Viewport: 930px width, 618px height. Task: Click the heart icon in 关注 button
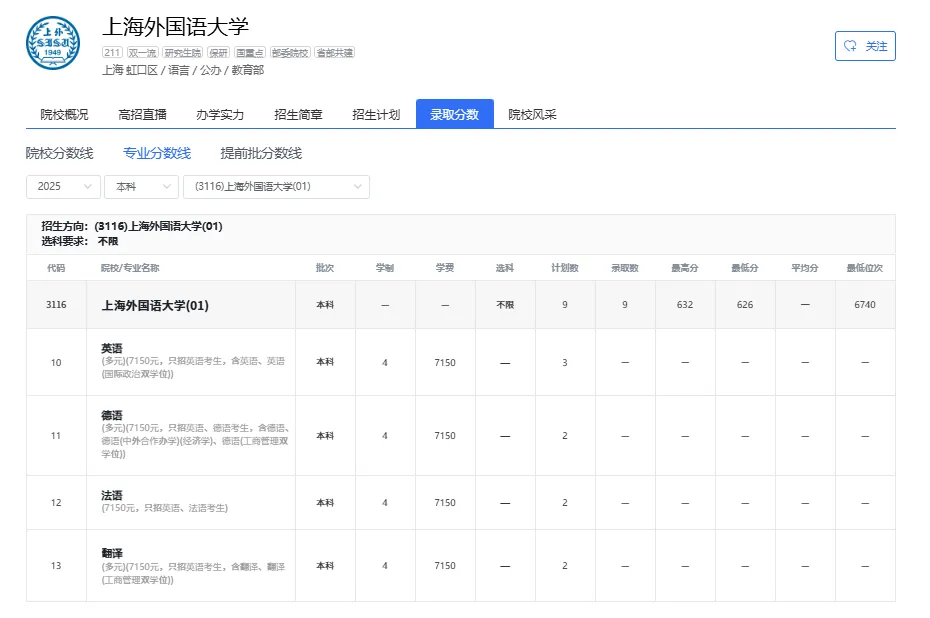(851, 46)
